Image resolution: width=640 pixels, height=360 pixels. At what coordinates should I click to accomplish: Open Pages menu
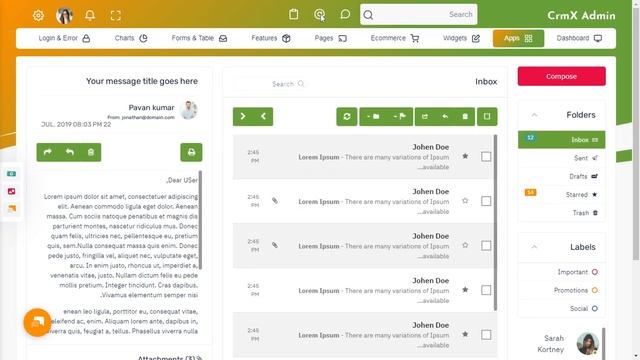coord(331,38)
